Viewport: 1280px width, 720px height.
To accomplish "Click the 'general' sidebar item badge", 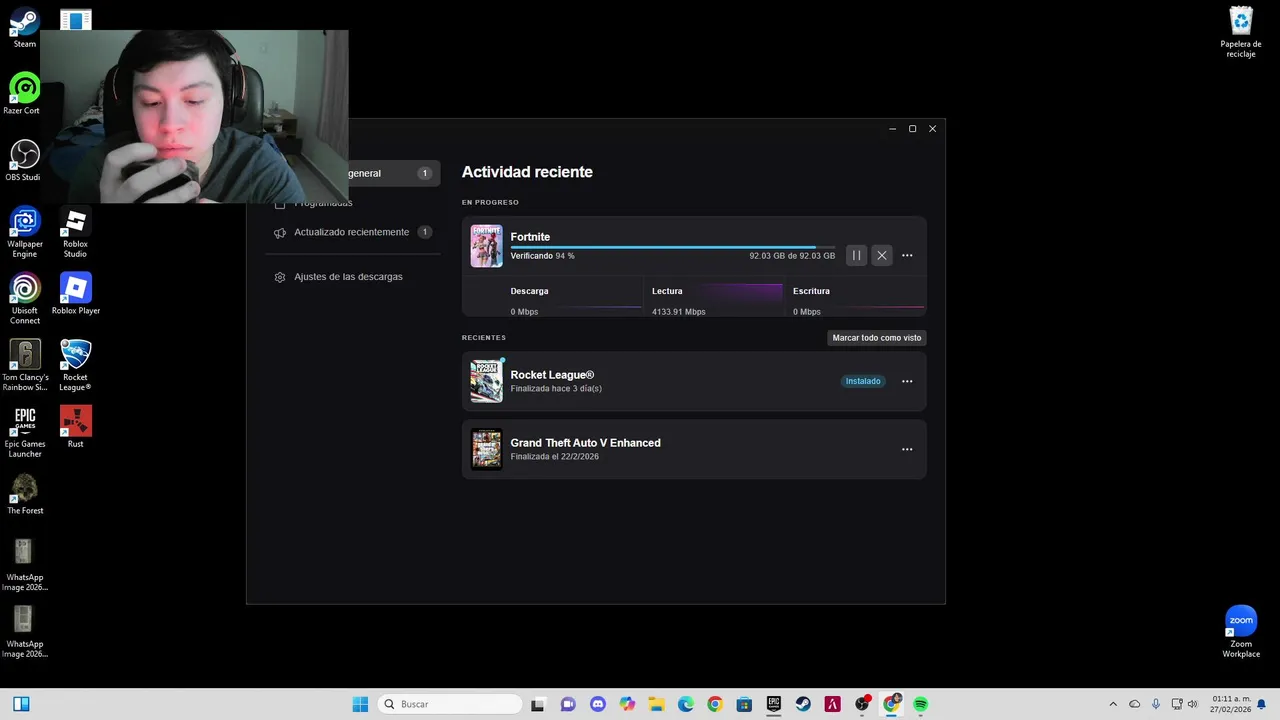I will (424, 173).
